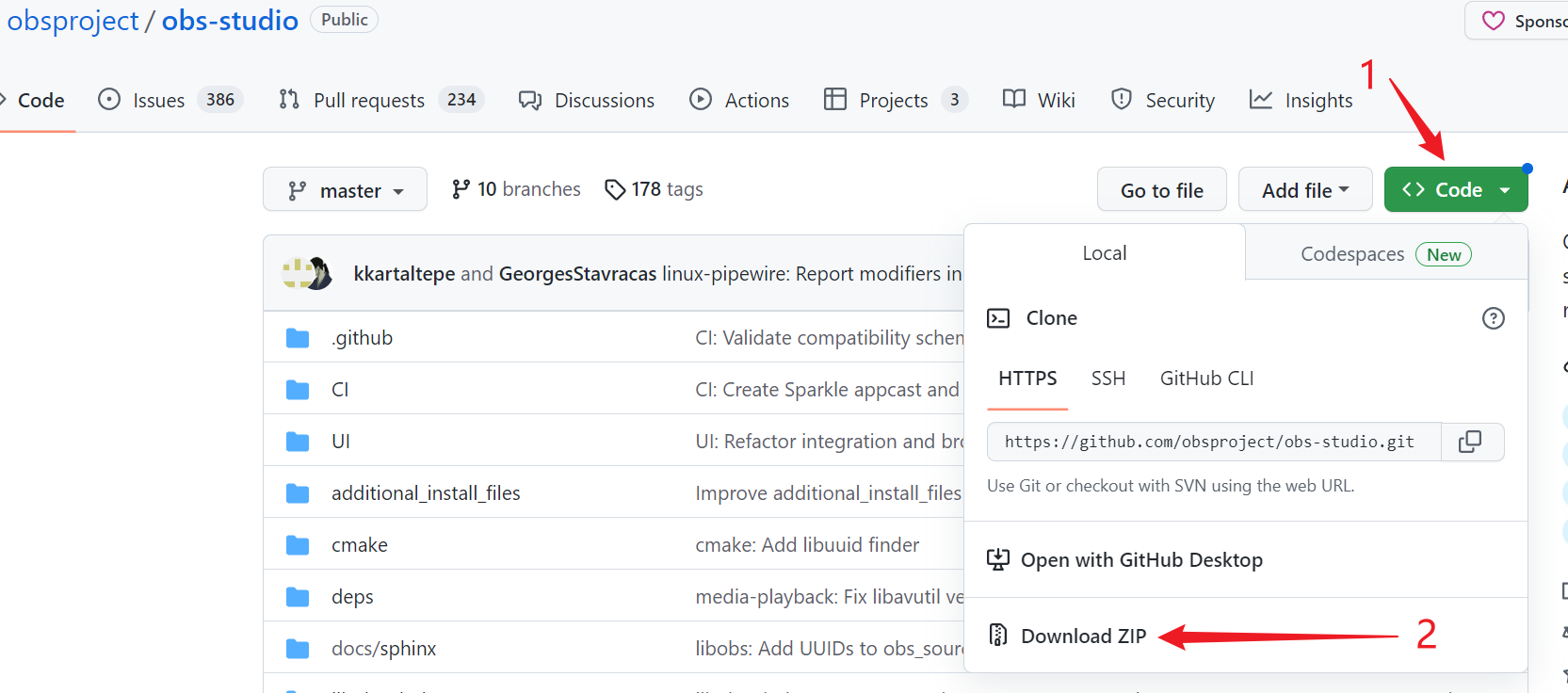
Task: Click the Pull requests icon
Action: pos(289,99)
